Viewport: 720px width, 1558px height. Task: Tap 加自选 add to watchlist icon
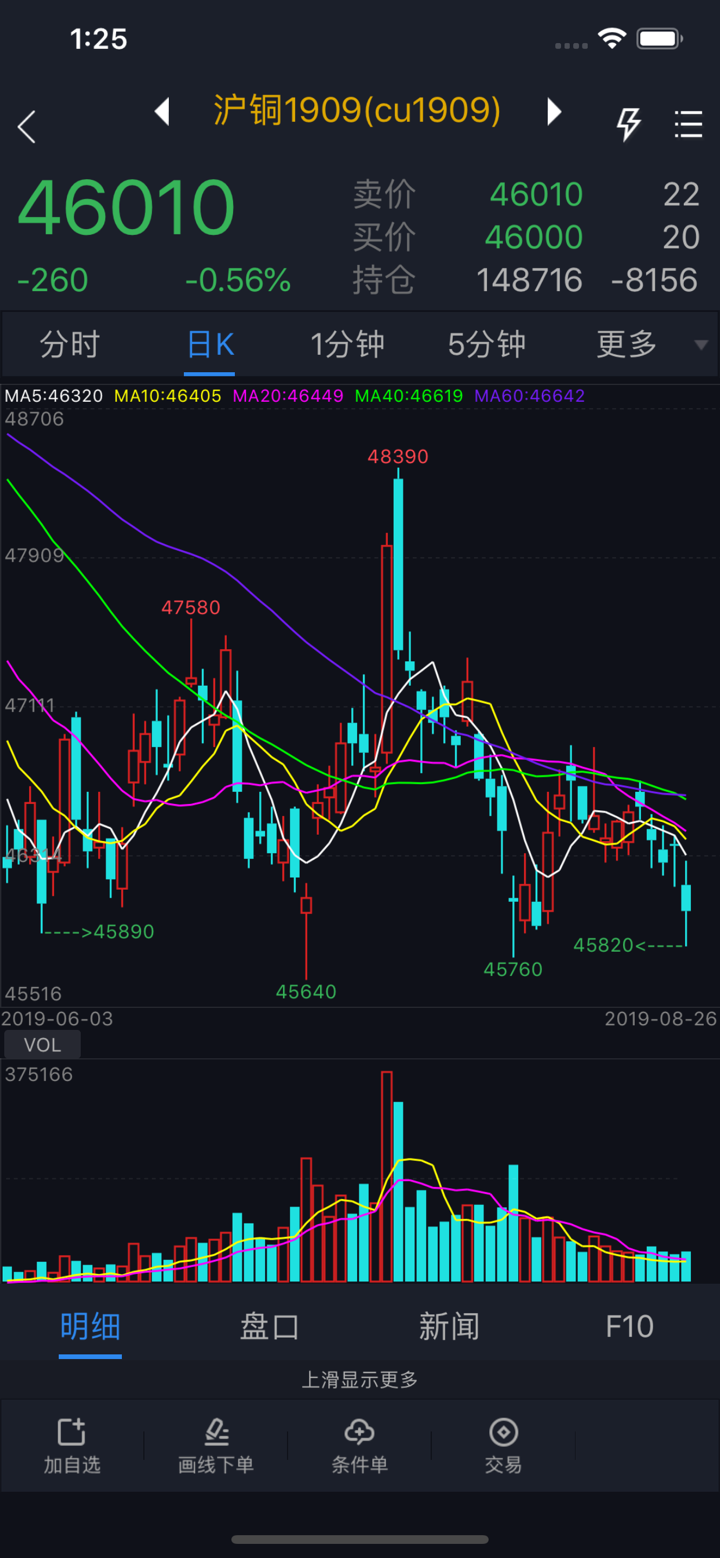pyautogui.click(x=72, y=1445)
